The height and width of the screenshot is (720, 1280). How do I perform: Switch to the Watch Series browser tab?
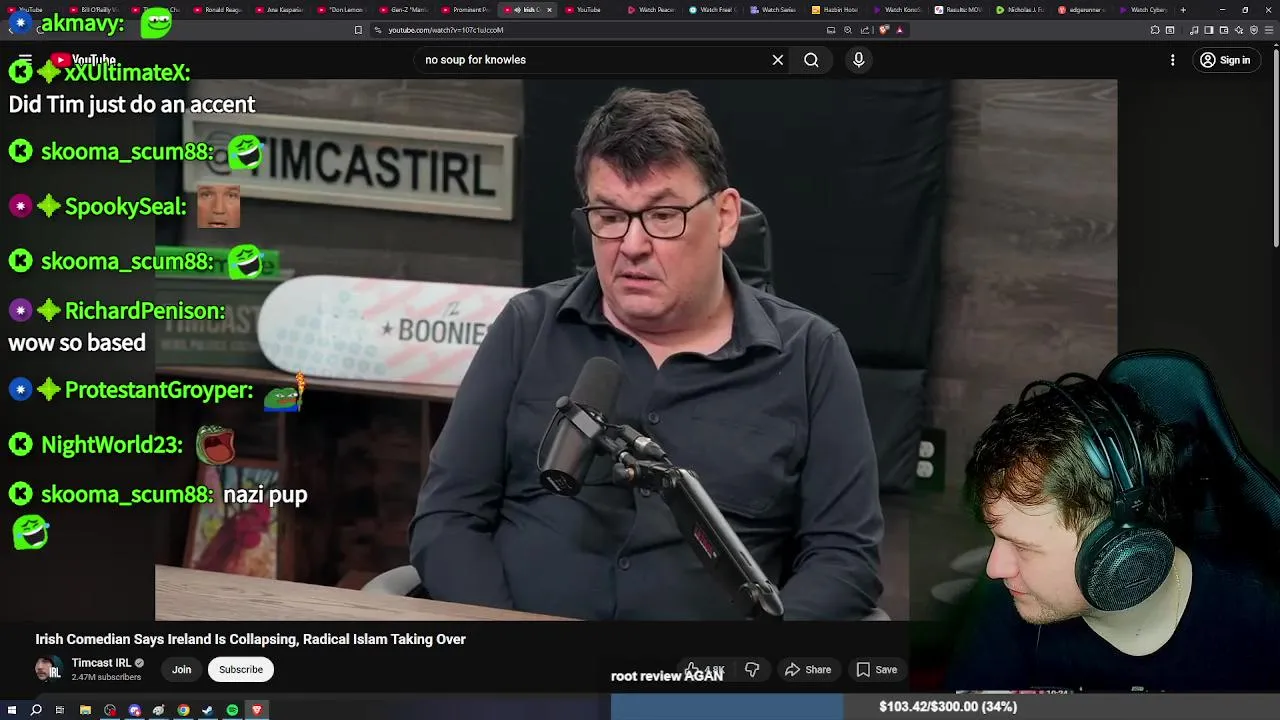775,10
